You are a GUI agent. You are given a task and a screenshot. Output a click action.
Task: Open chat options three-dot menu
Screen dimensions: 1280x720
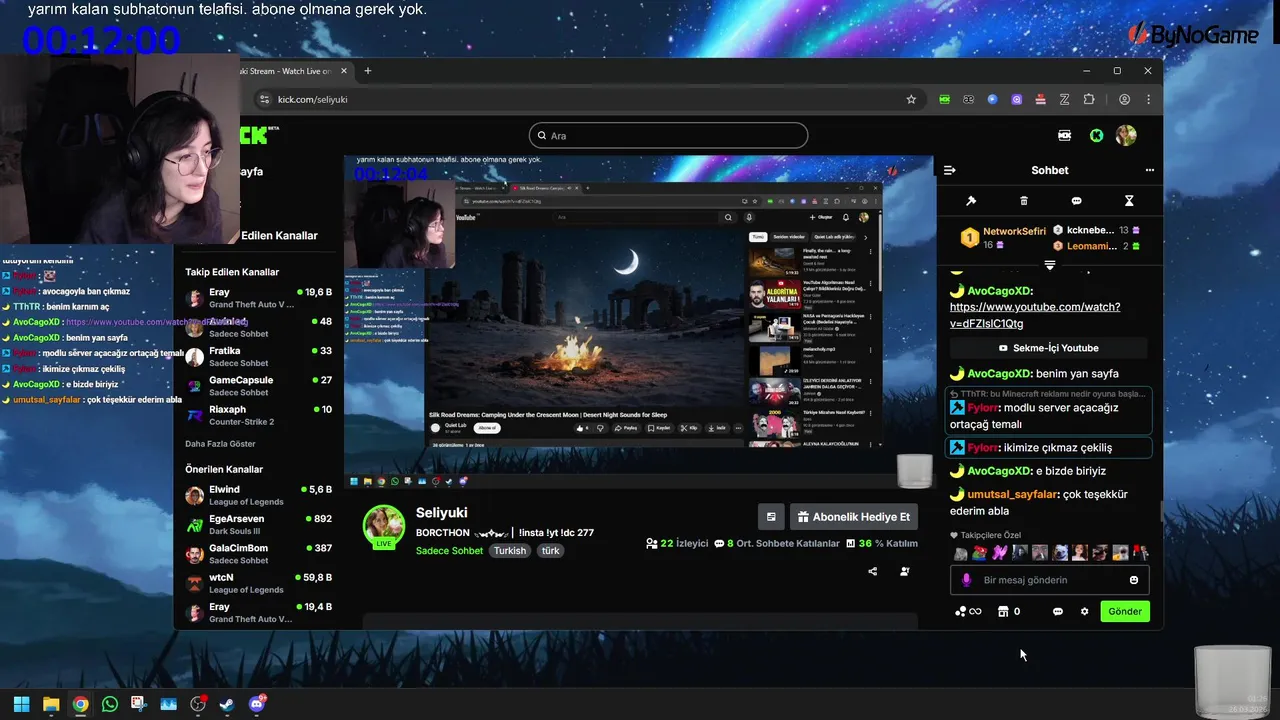[1150, 170]
